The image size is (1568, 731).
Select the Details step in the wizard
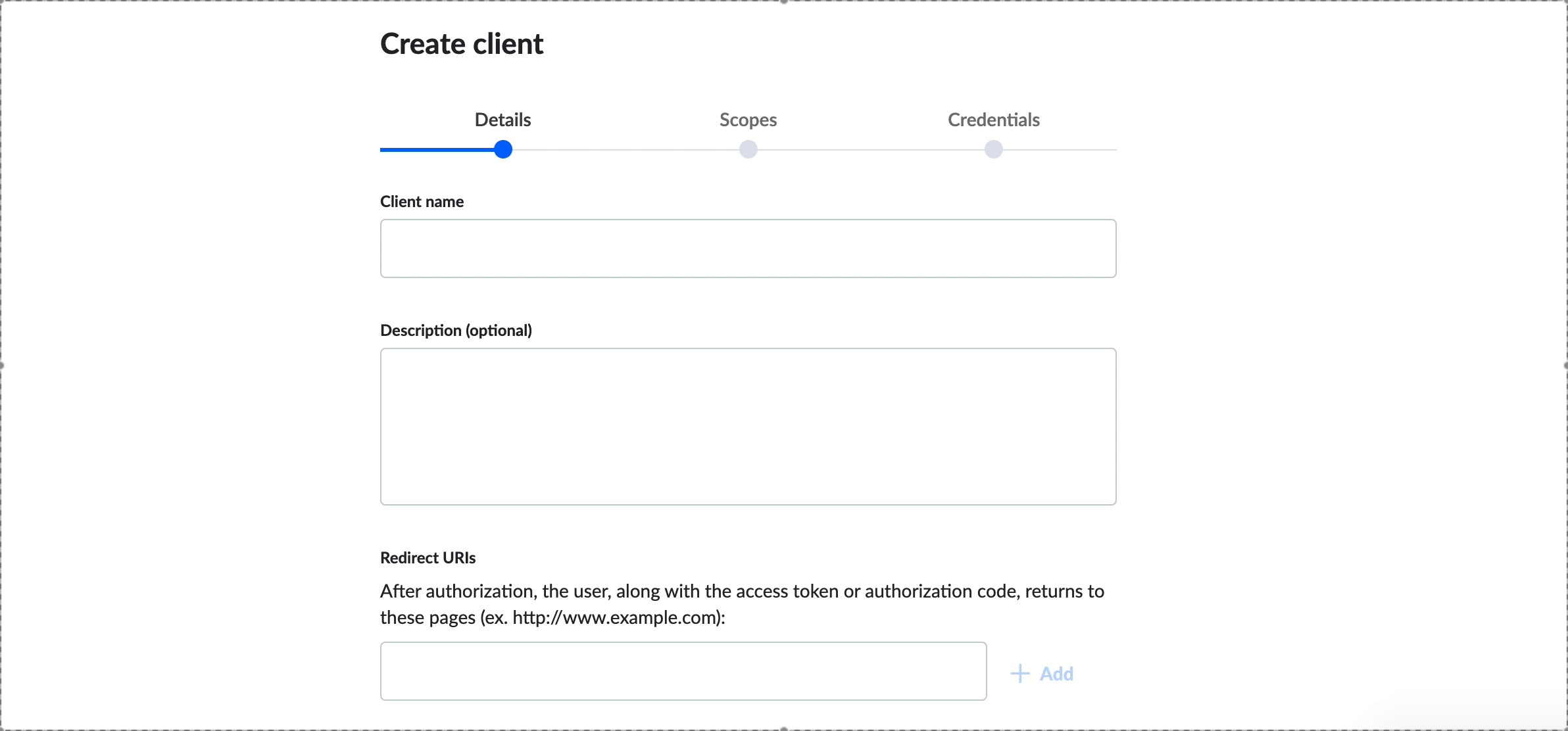[502, 120]
